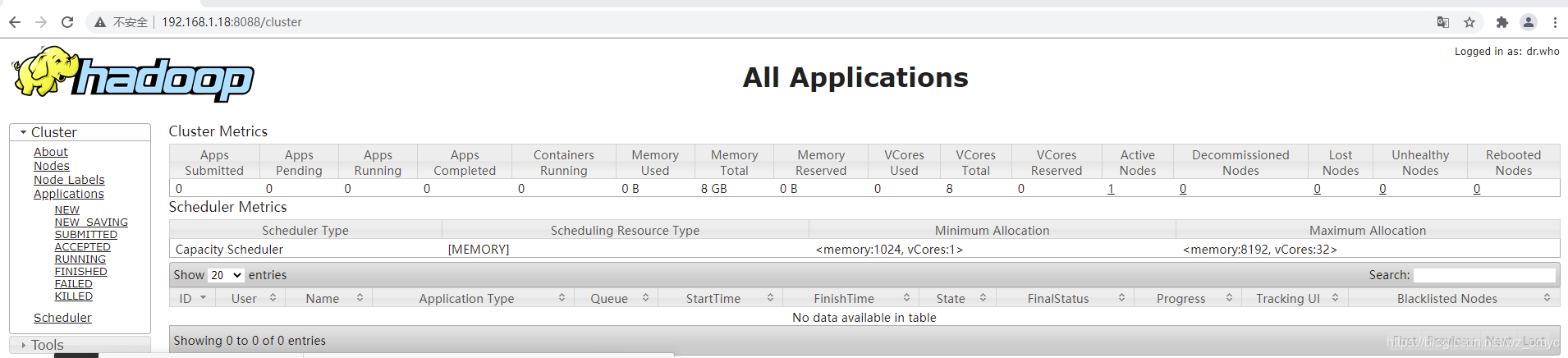Filter applications by RUNNING state

(x=80, y=259)
